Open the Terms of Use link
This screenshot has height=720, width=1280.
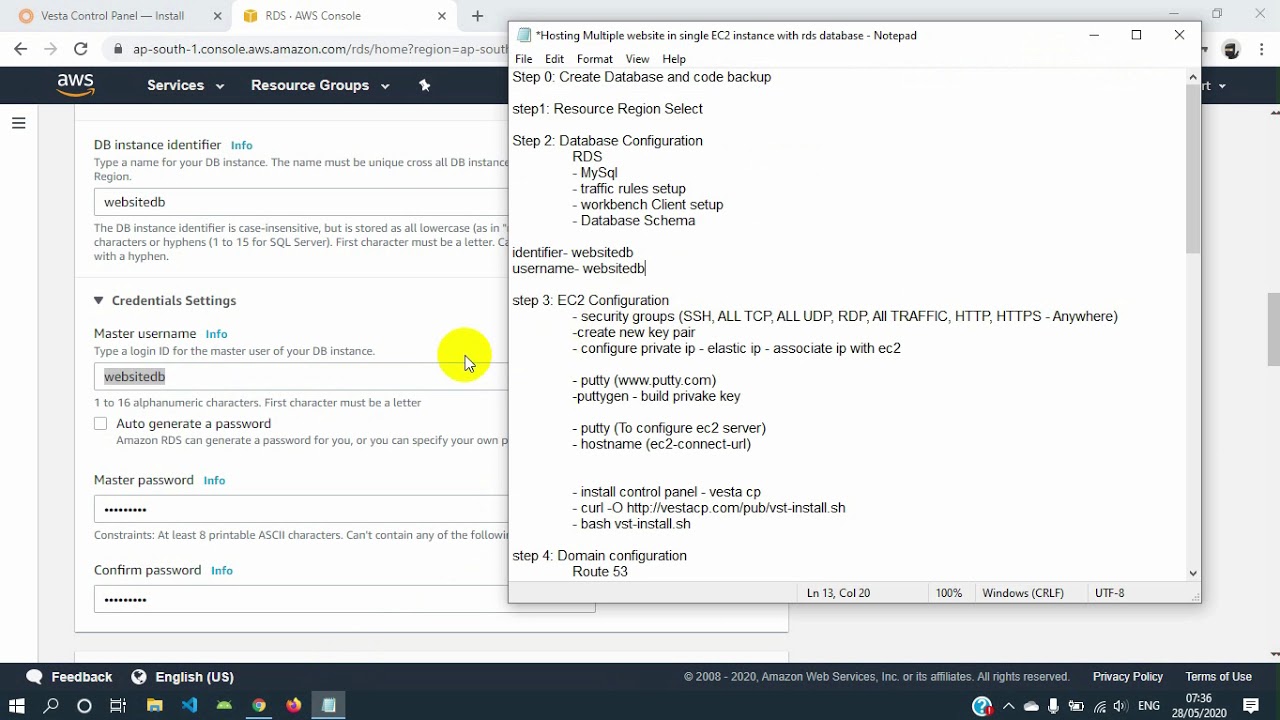click(x=1218, y=677)
